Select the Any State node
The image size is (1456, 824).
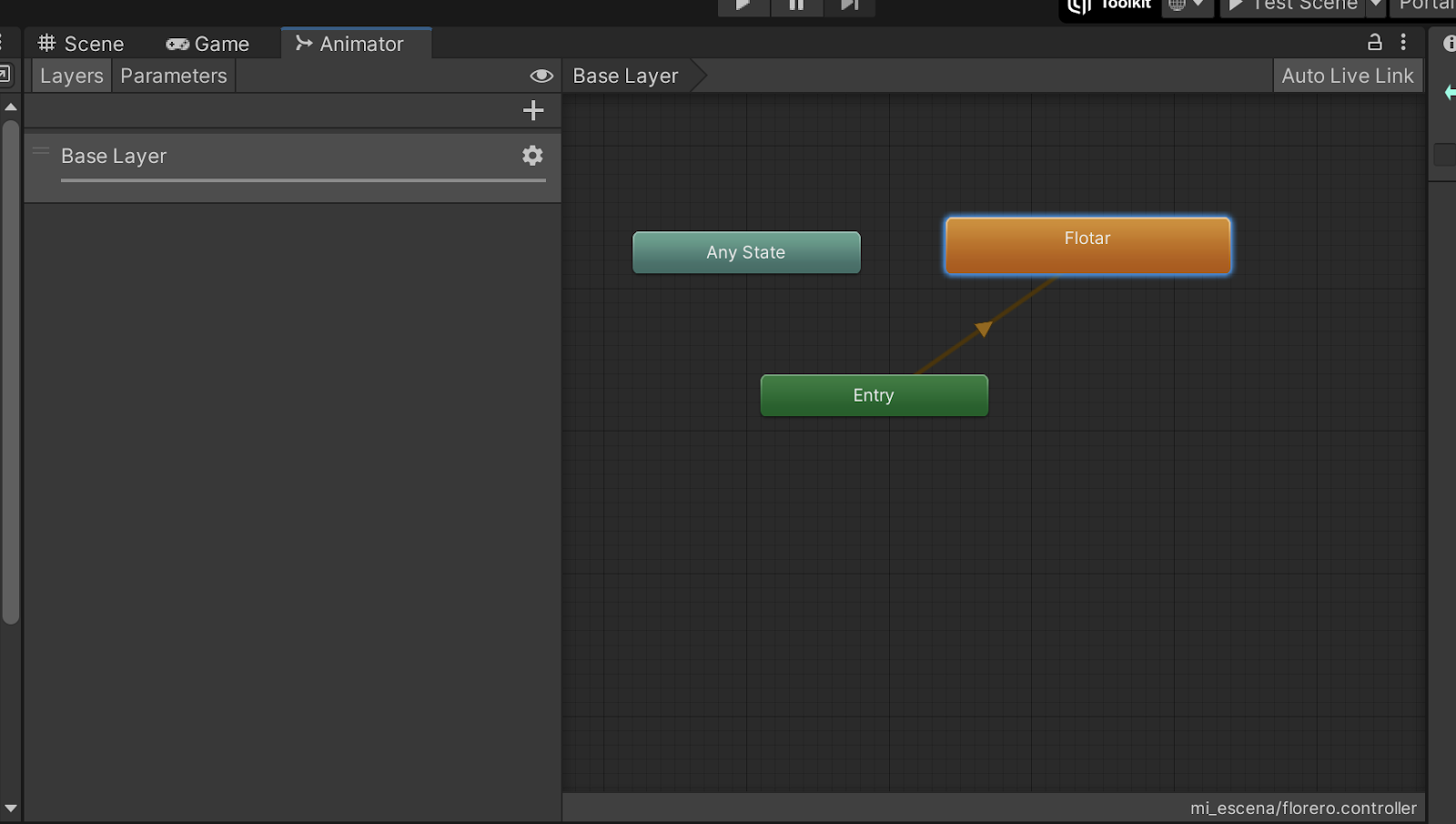746,252
